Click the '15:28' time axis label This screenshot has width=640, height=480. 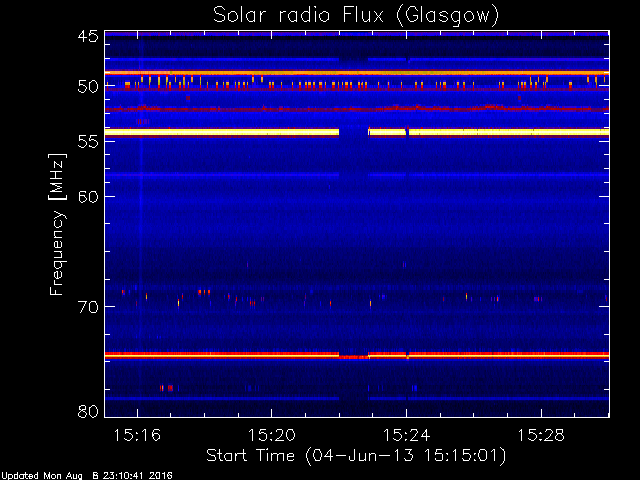[541, 435]
